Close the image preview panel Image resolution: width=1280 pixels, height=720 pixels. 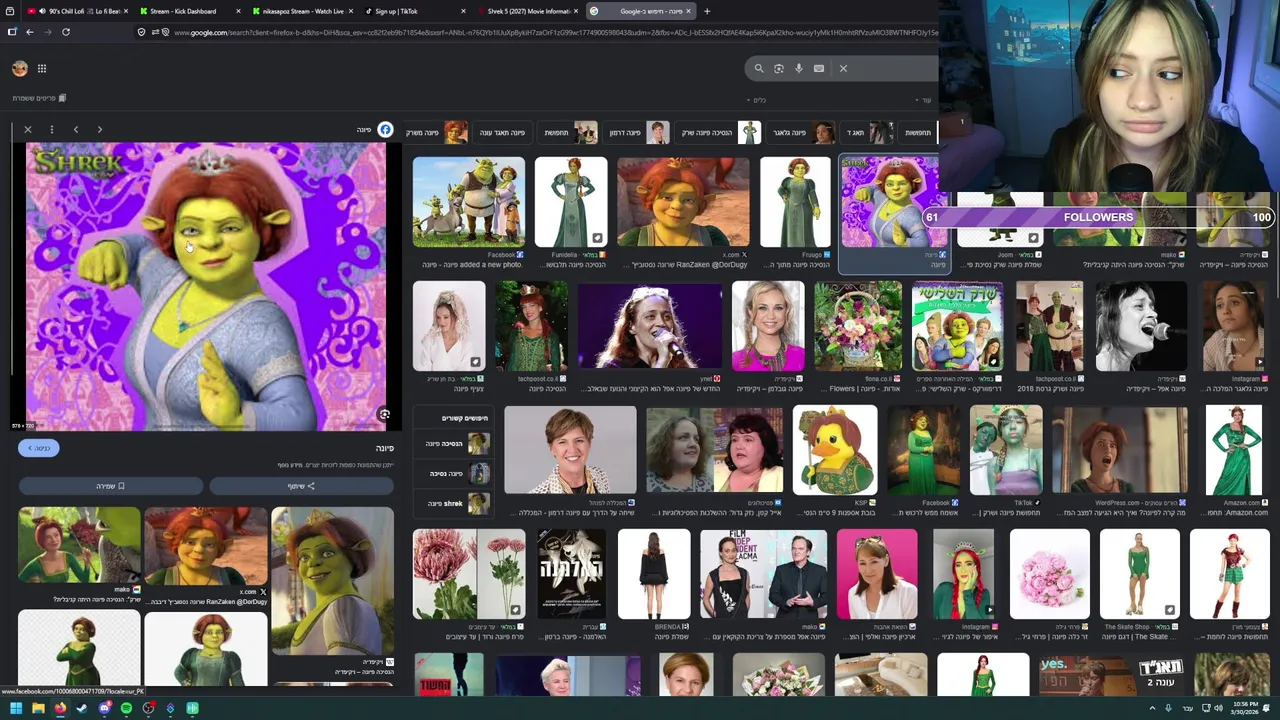pos(28,129)
